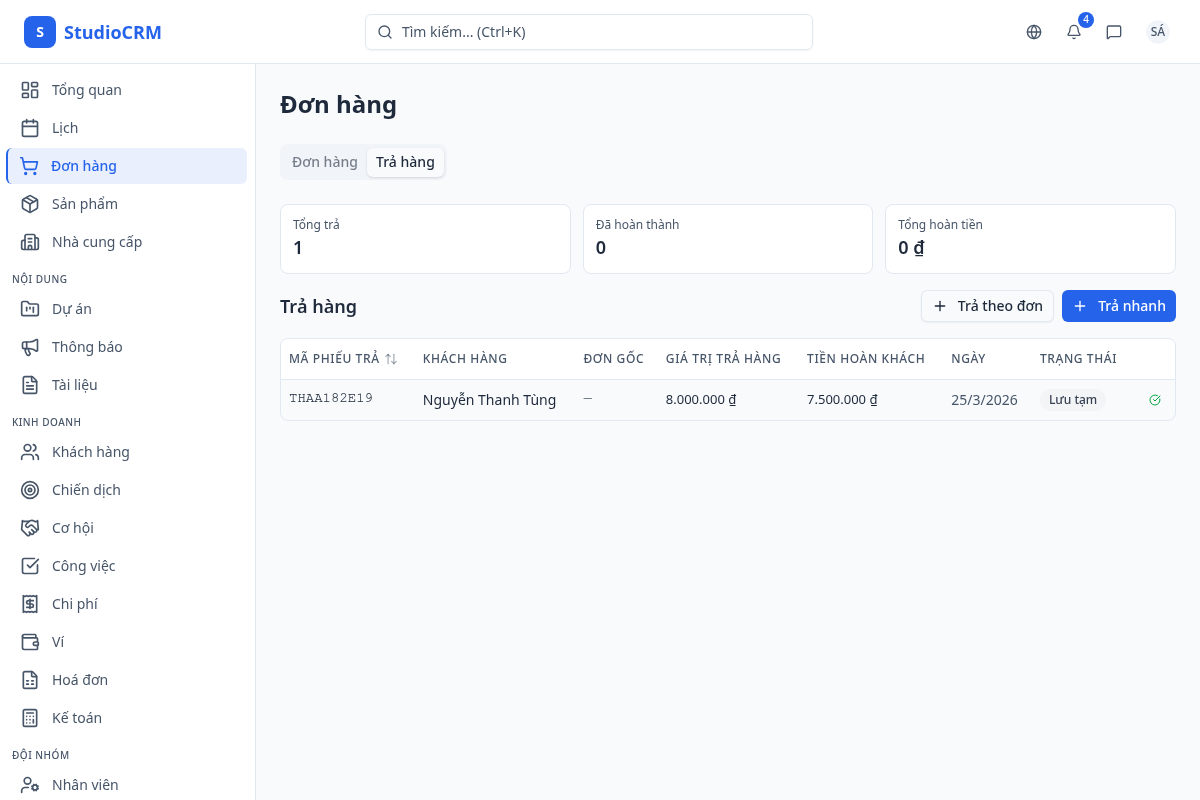Viewport: 1200px width, 800px height.
Task: Open the chat messages icon
Action: click(x=1114, y=32)
